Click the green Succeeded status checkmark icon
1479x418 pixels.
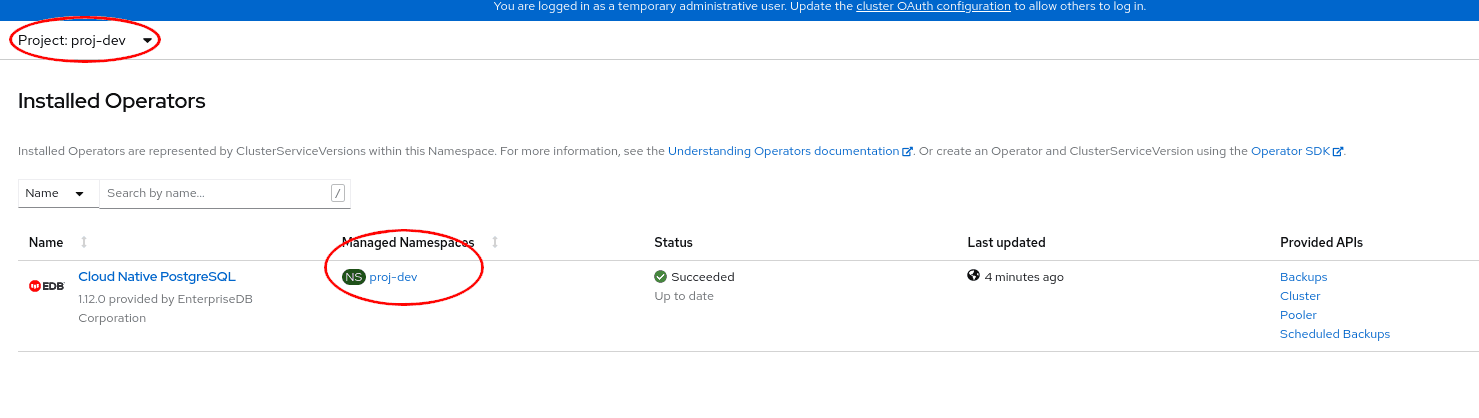tap(660, 277)
